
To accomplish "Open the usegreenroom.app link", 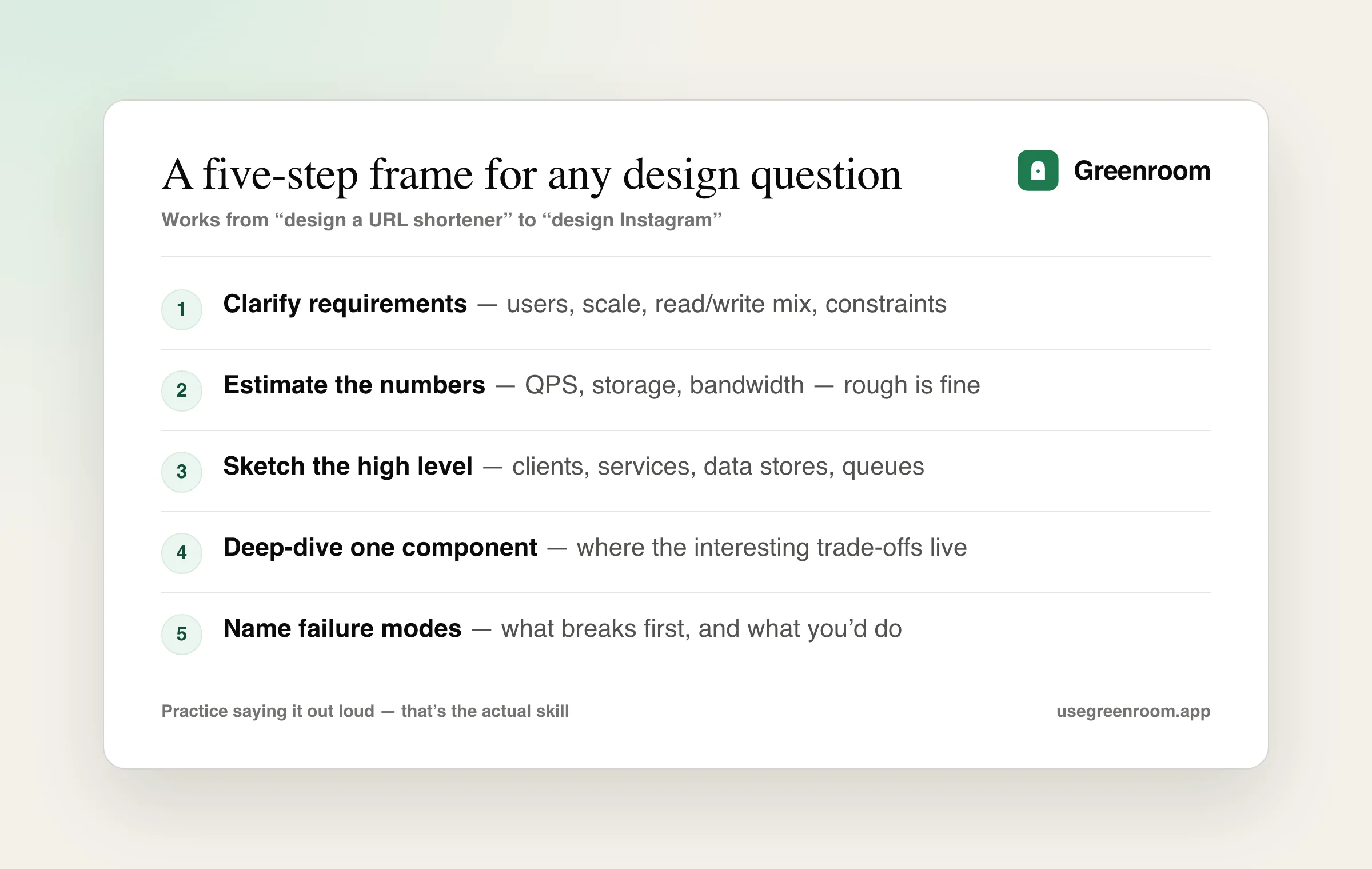I will pyautogui.click(x=1134, y=711).
